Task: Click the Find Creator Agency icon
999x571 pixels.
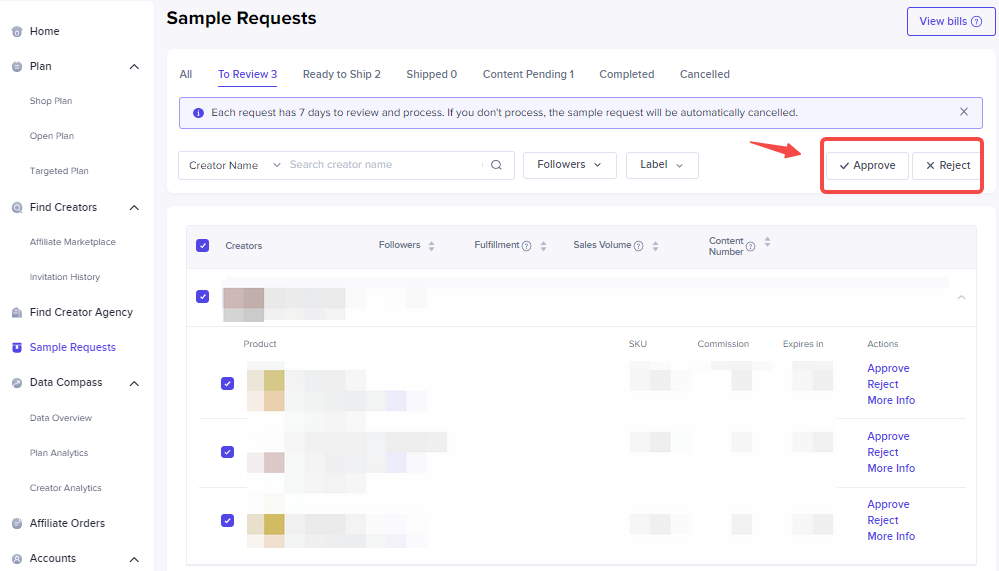Action: [17, 313]
